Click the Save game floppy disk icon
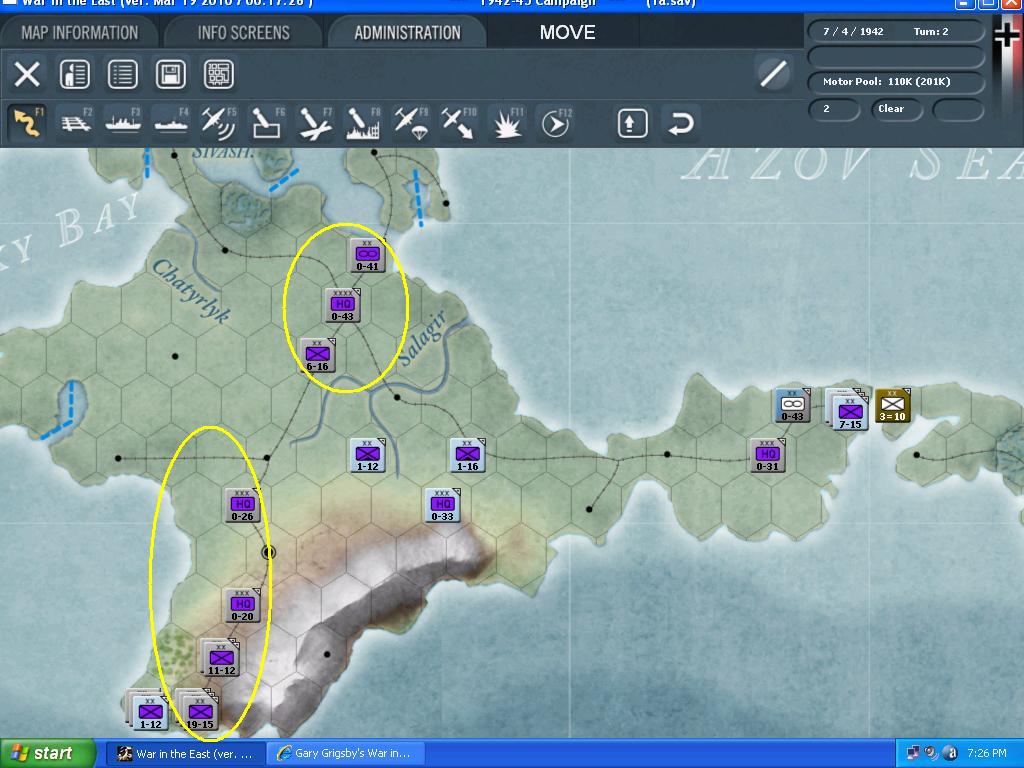The width and height of the screenshot is (1024, 768). 170,74
